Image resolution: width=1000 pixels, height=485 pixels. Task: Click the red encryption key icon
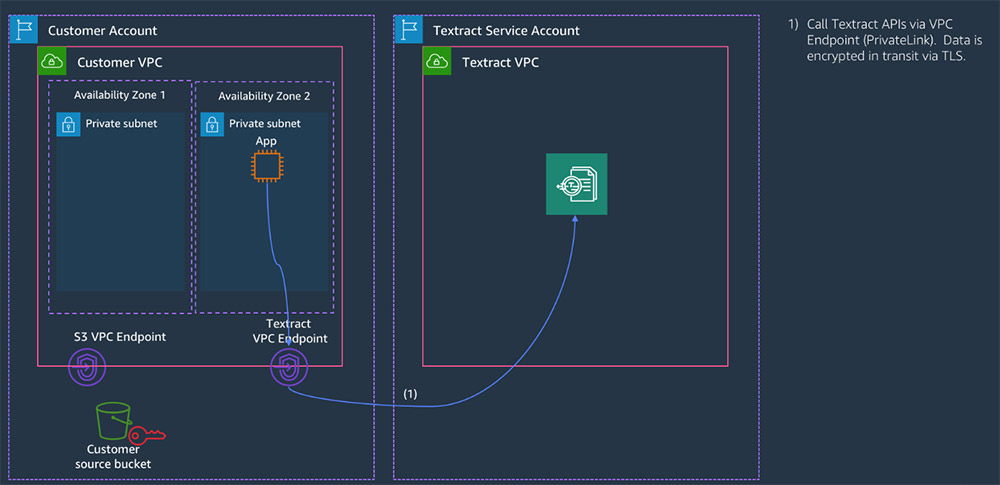point(149,433)
